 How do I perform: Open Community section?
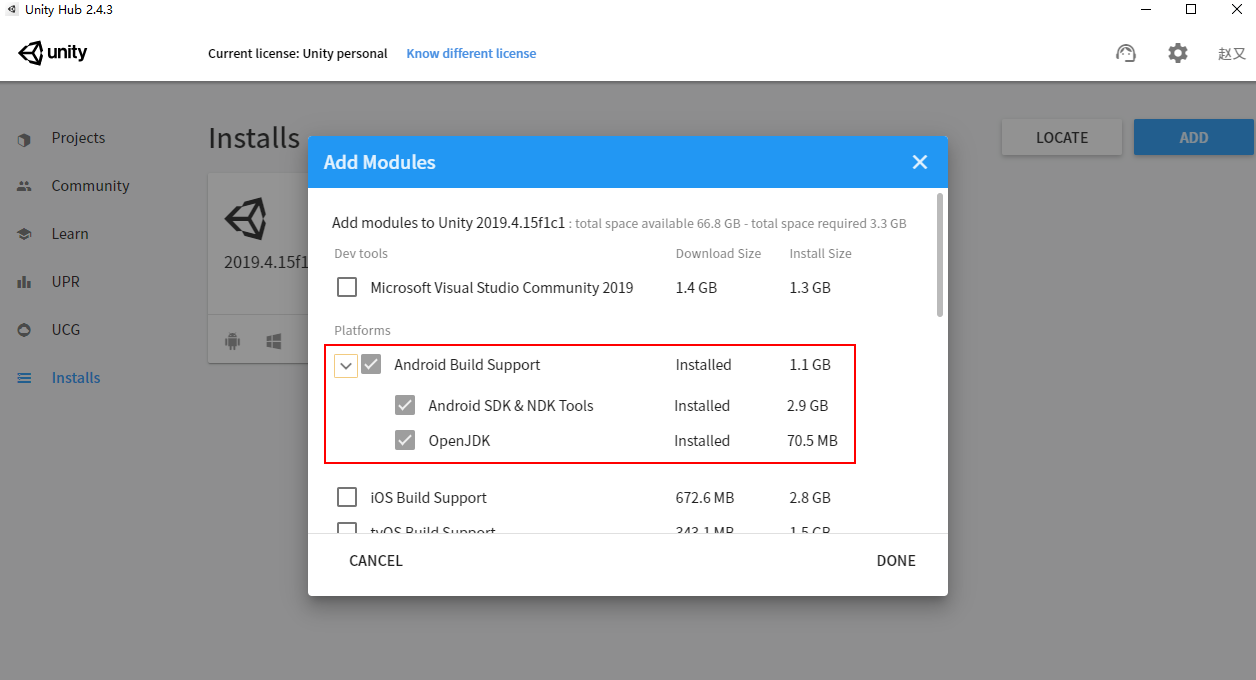click(91, 186)
